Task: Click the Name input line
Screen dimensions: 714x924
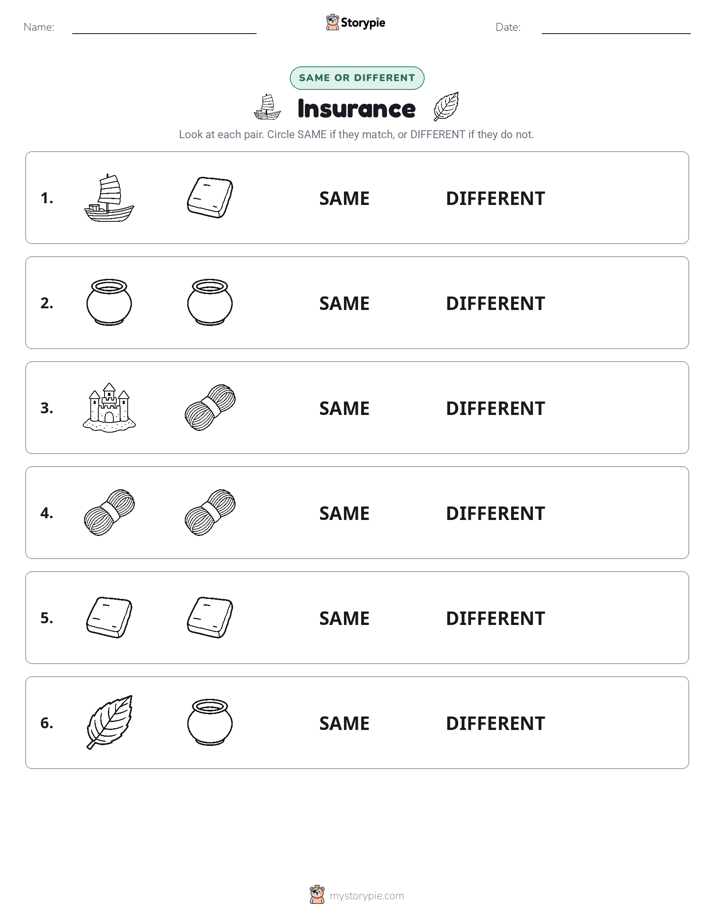Action: 164,28
